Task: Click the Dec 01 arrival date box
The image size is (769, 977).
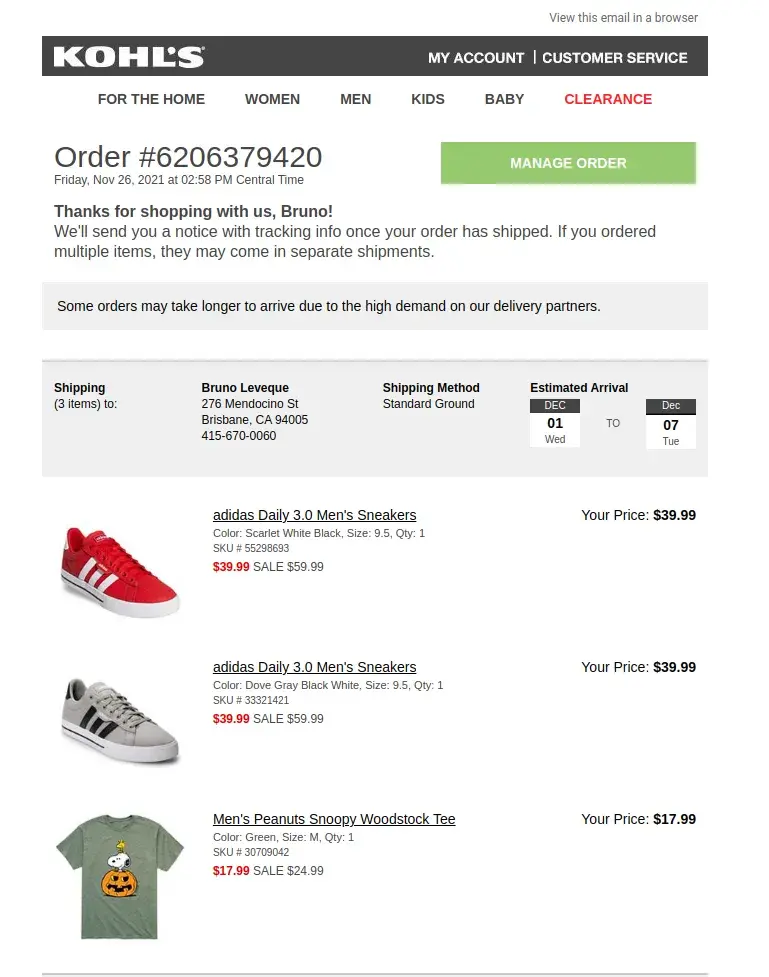Action: 555,423
